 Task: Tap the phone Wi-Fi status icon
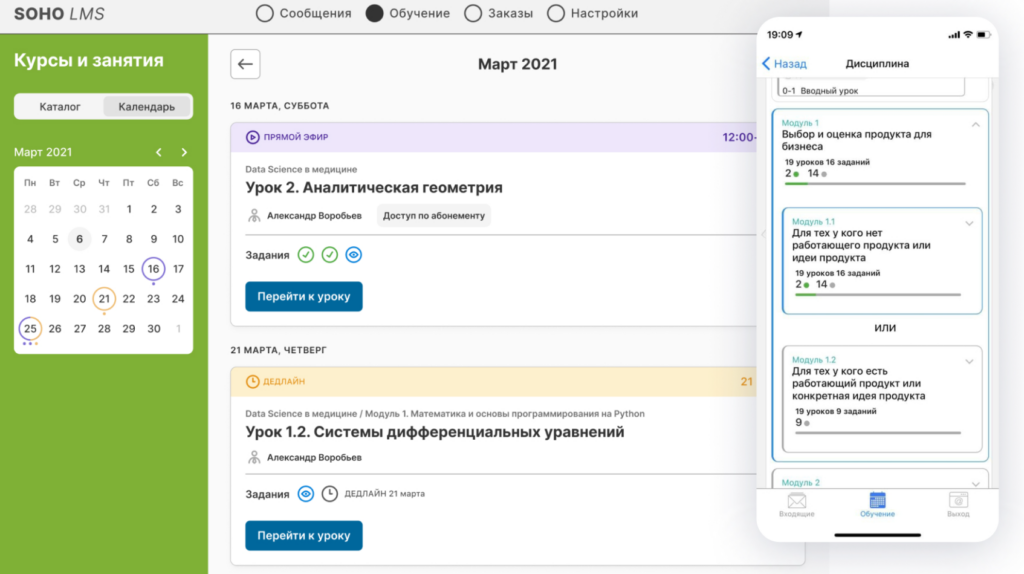pyautogui.click(x=968, y=35)
